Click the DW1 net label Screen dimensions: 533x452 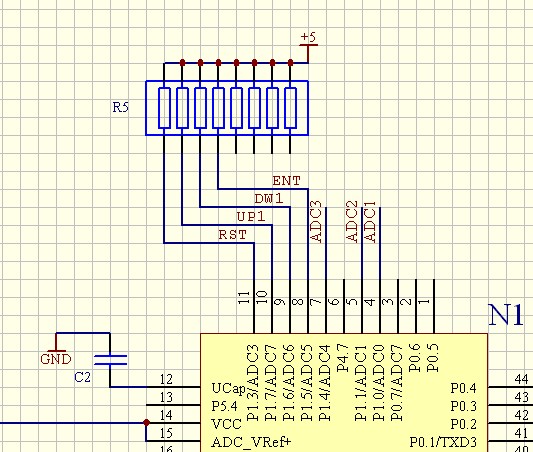pos(269,199)
